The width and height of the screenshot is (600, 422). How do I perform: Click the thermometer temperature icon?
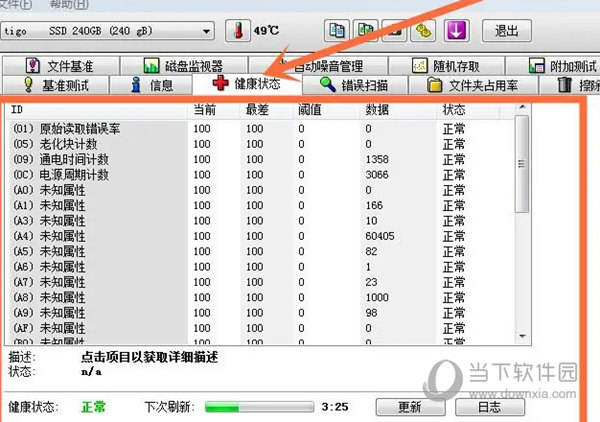[x=238, y=31]
